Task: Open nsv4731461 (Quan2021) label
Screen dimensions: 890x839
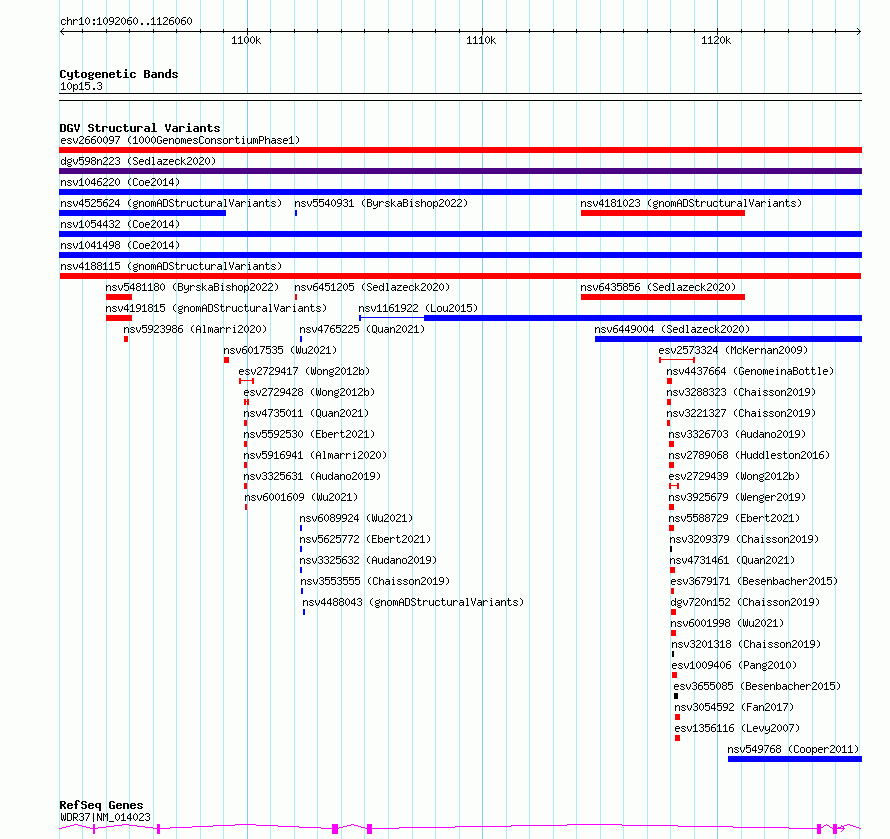Action: (x=732, y=560)
